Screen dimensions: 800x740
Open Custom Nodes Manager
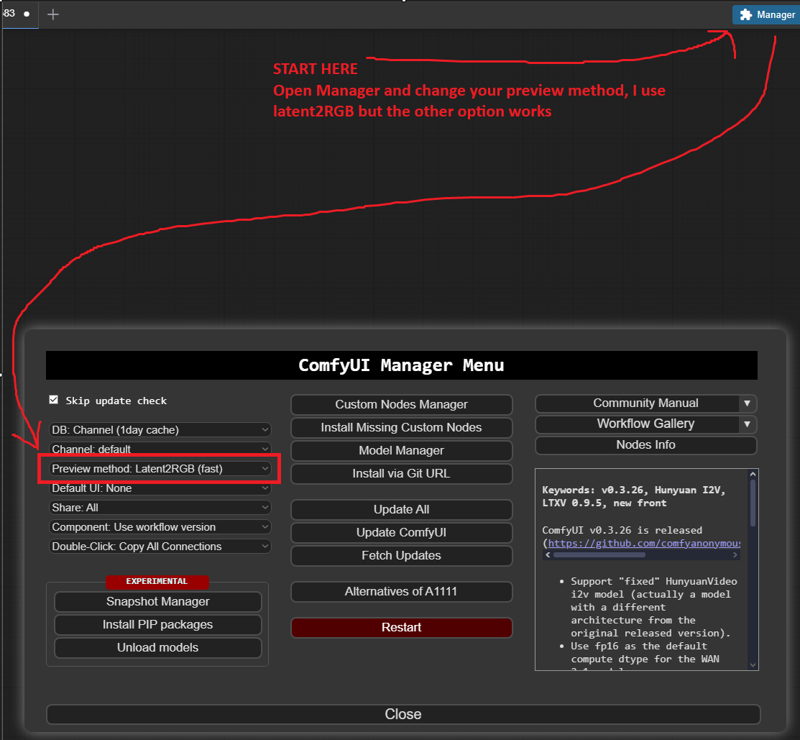tap(402, 404)
